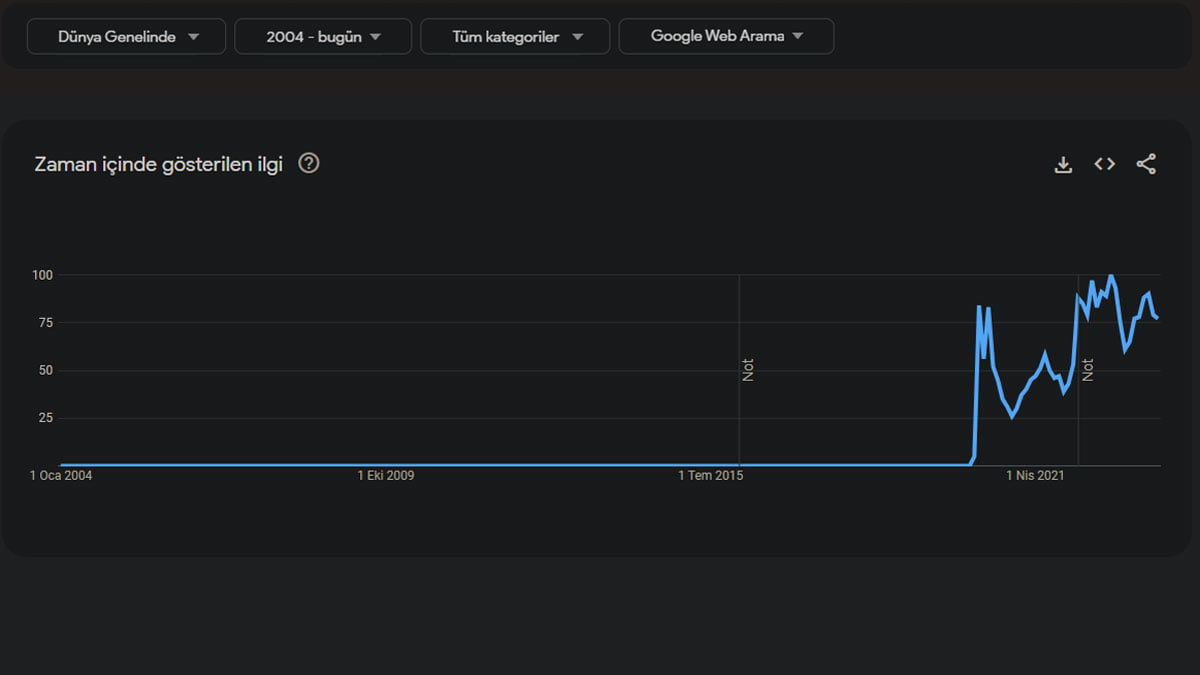
Task: Click the 'Not' marker near 2015
Action: pyautogui.click(x=748, y=370)
